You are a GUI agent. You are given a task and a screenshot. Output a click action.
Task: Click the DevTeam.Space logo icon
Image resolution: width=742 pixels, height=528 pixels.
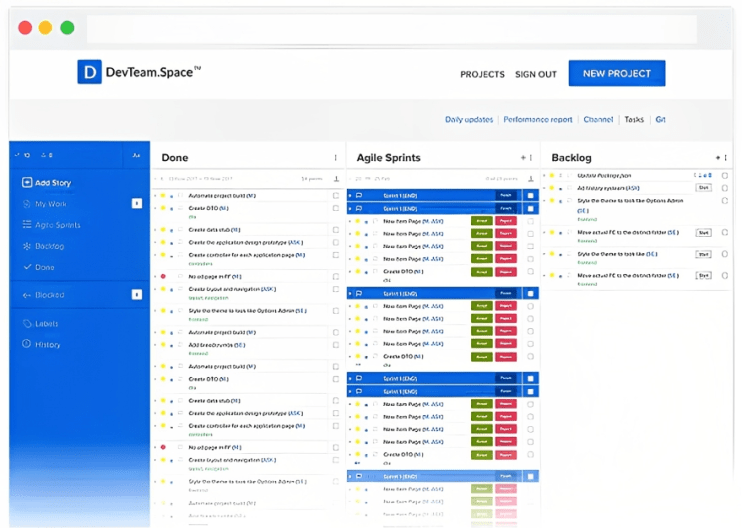pos(90,72)
